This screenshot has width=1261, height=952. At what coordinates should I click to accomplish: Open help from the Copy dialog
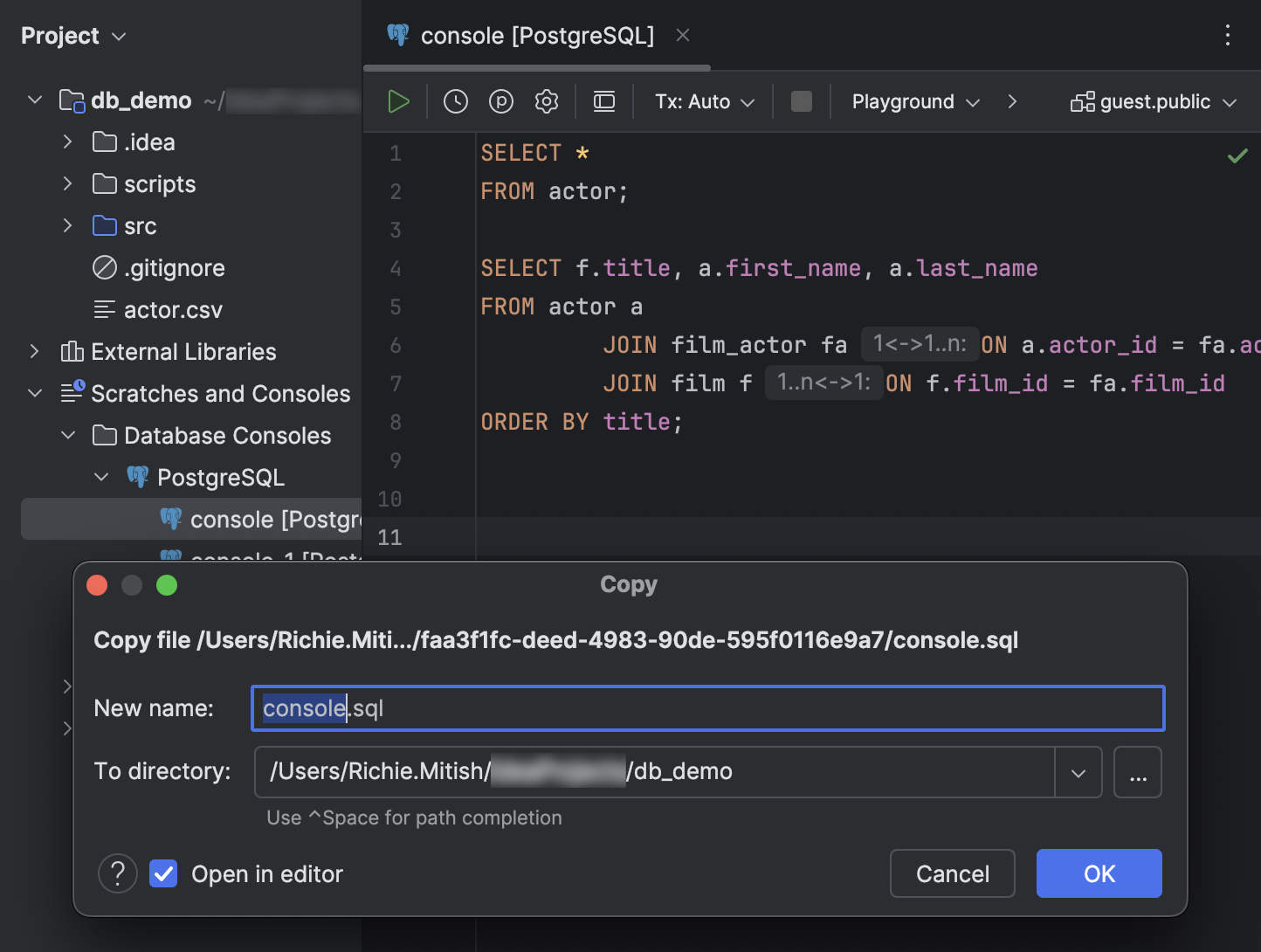point(118,873)
